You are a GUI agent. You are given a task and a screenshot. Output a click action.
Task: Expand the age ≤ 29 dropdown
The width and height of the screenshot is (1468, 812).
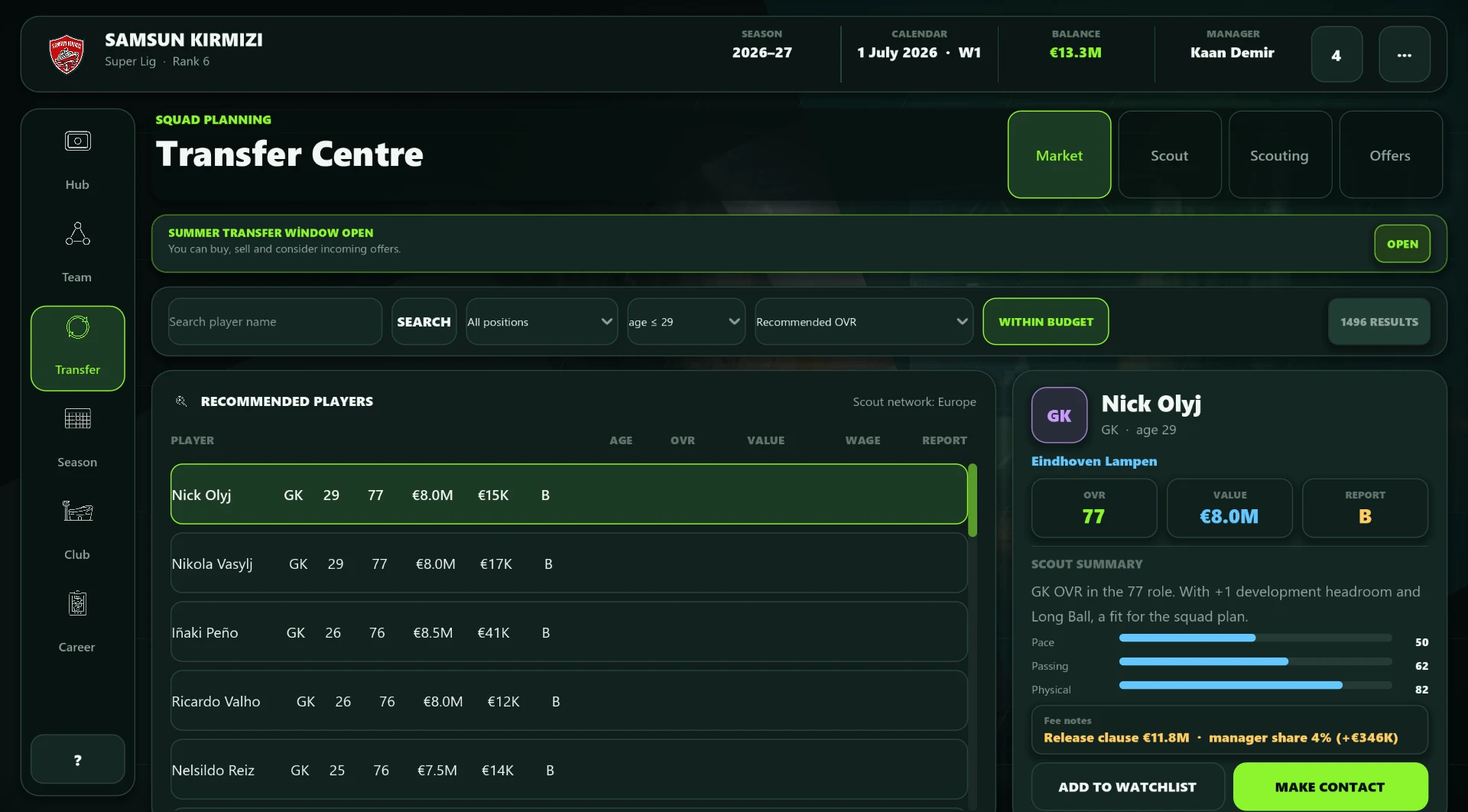pyautogui.click(x=686, y=322)
